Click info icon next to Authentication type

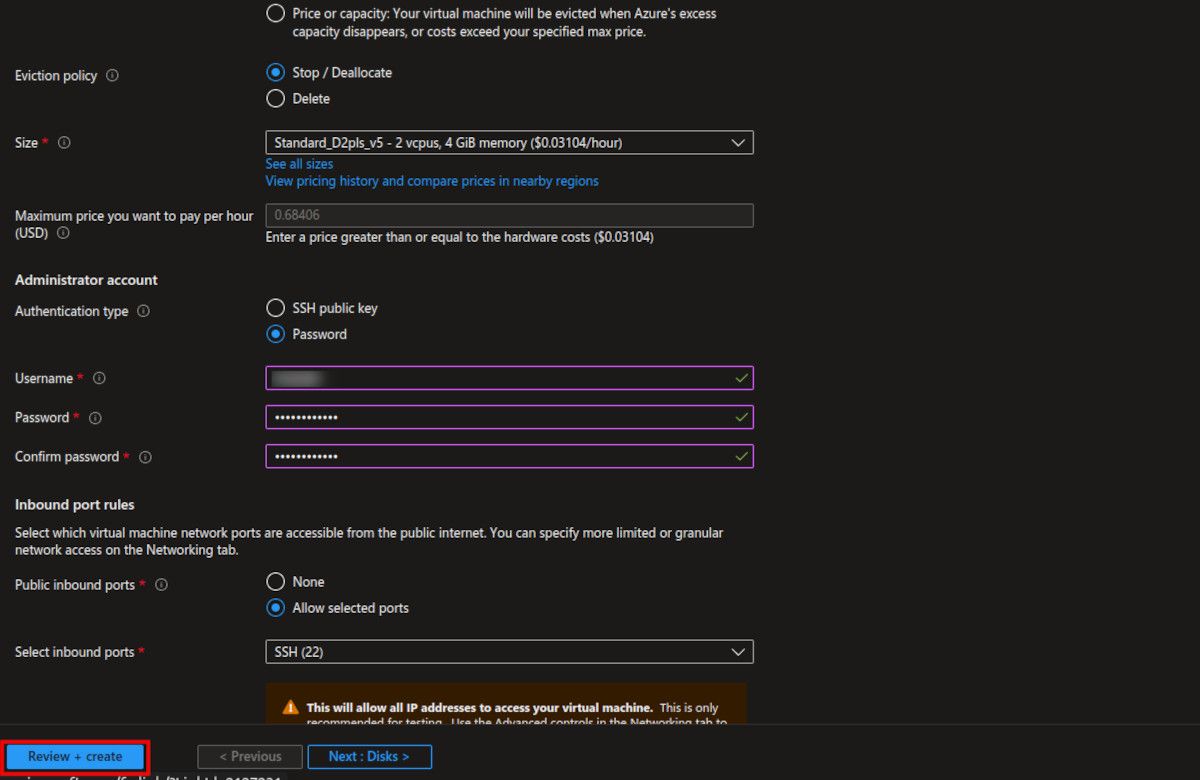click(x=143, y=311)
